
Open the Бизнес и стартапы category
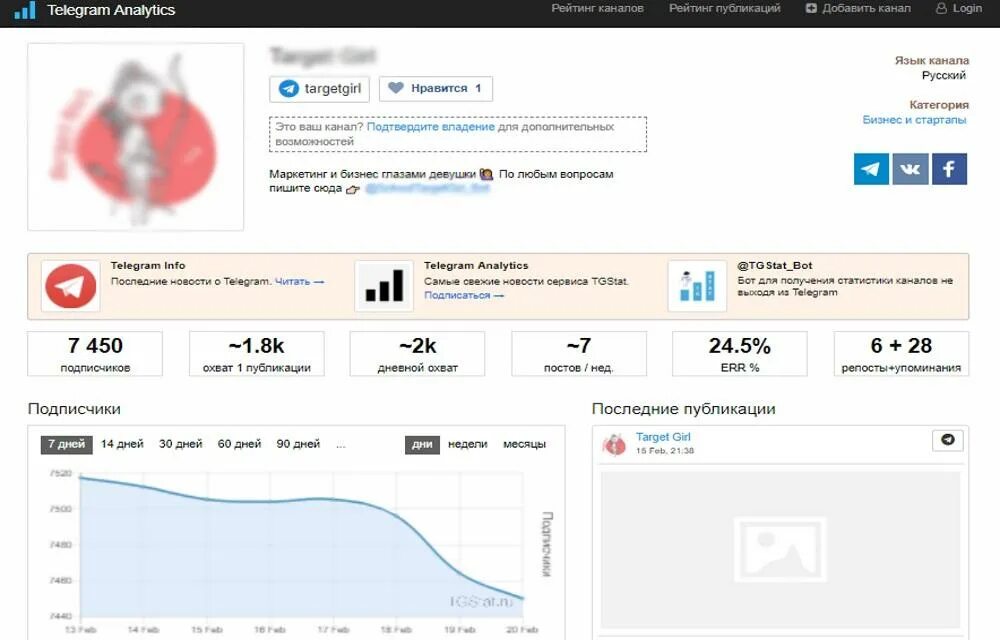coord(914,120)
